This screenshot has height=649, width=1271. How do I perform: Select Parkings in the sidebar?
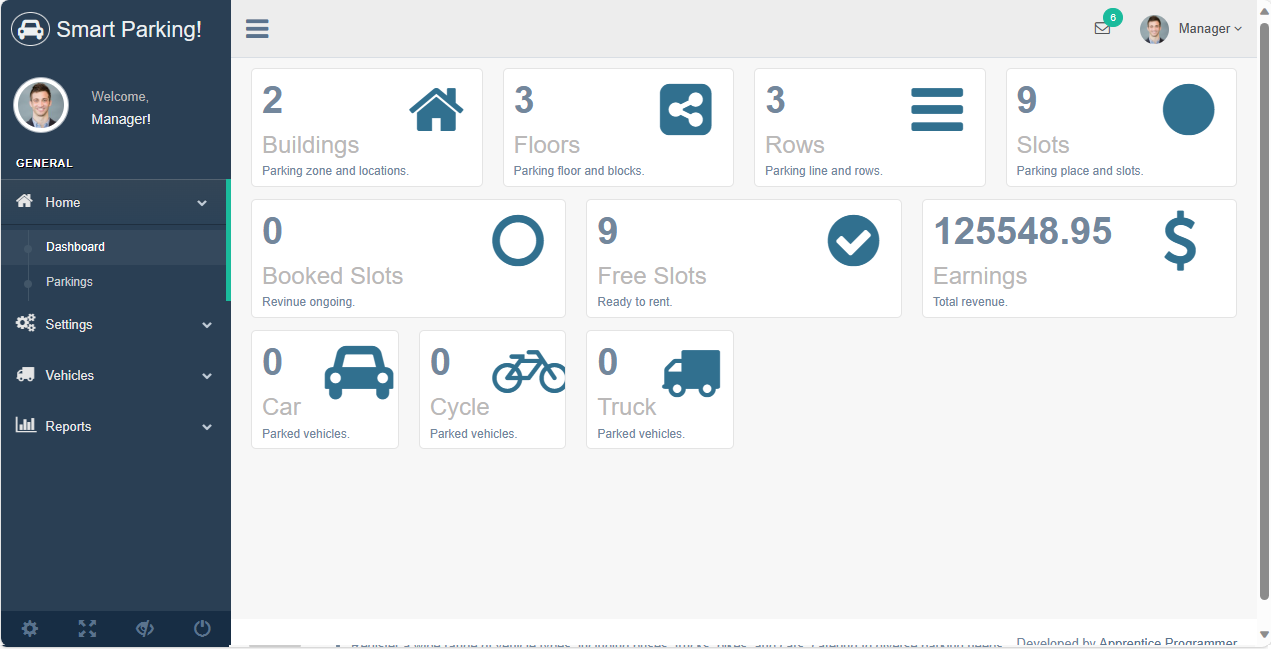(x=69, y=282)
